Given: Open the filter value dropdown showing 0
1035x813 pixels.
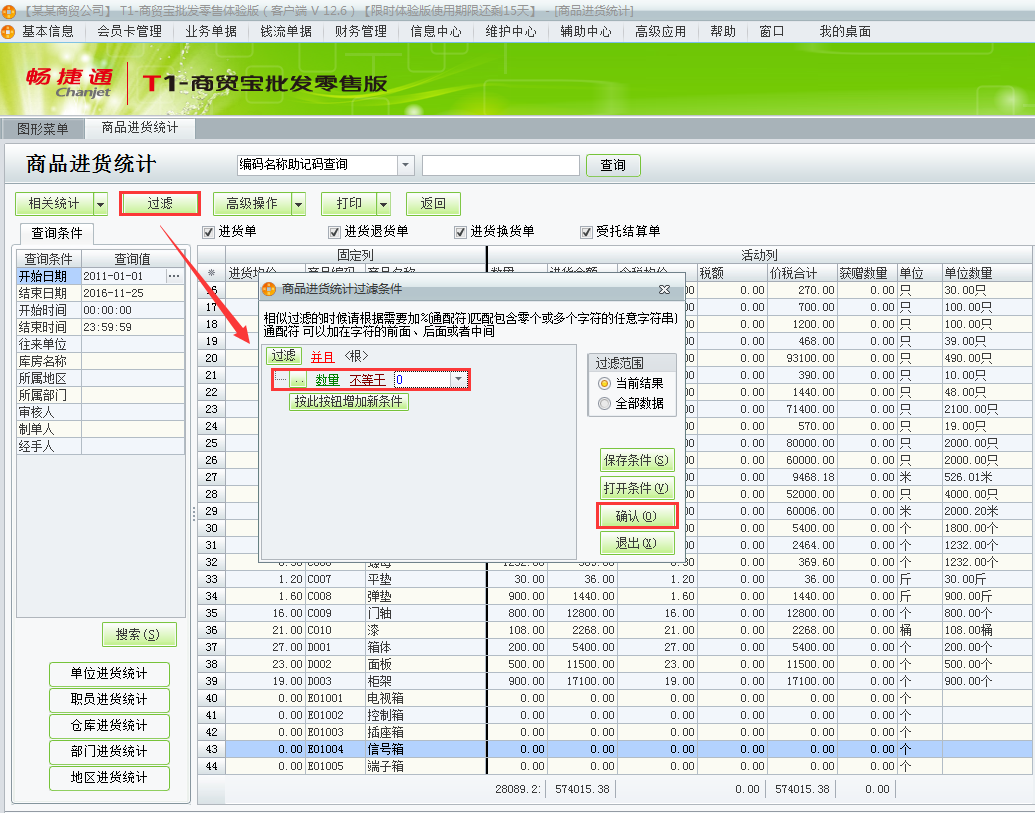Looking at the screenshot, I should pyautogui.click(x=457, y=381).
